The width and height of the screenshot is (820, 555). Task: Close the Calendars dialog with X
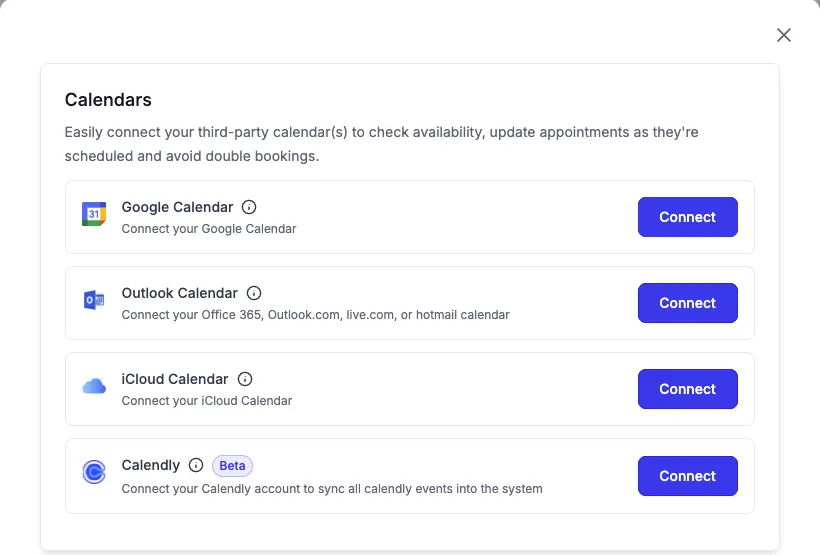click(784, 35)
